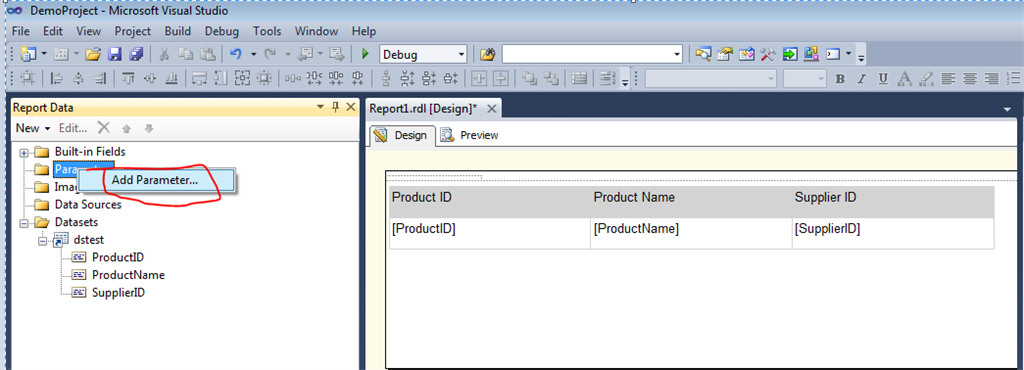This screenshot has height=370, width=1024.
Task: Delete selected item with X icon in Report Data
Action: coord(103,128)
